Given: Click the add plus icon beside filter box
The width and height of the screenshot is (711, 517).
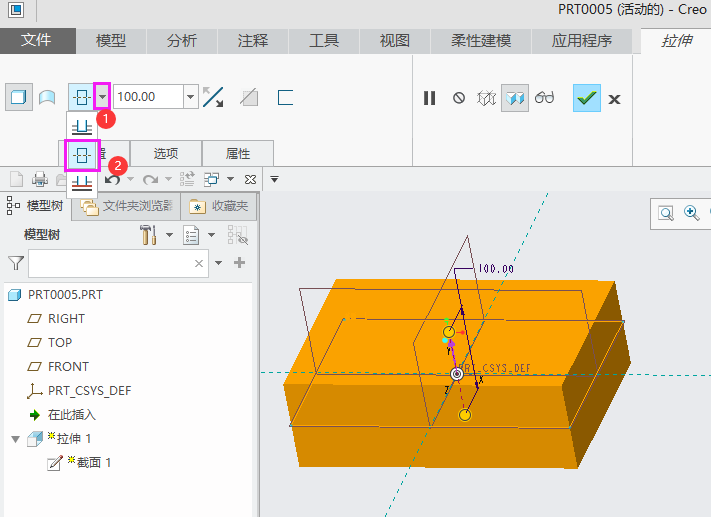Looking at the screenshot, I should [239, 263].
